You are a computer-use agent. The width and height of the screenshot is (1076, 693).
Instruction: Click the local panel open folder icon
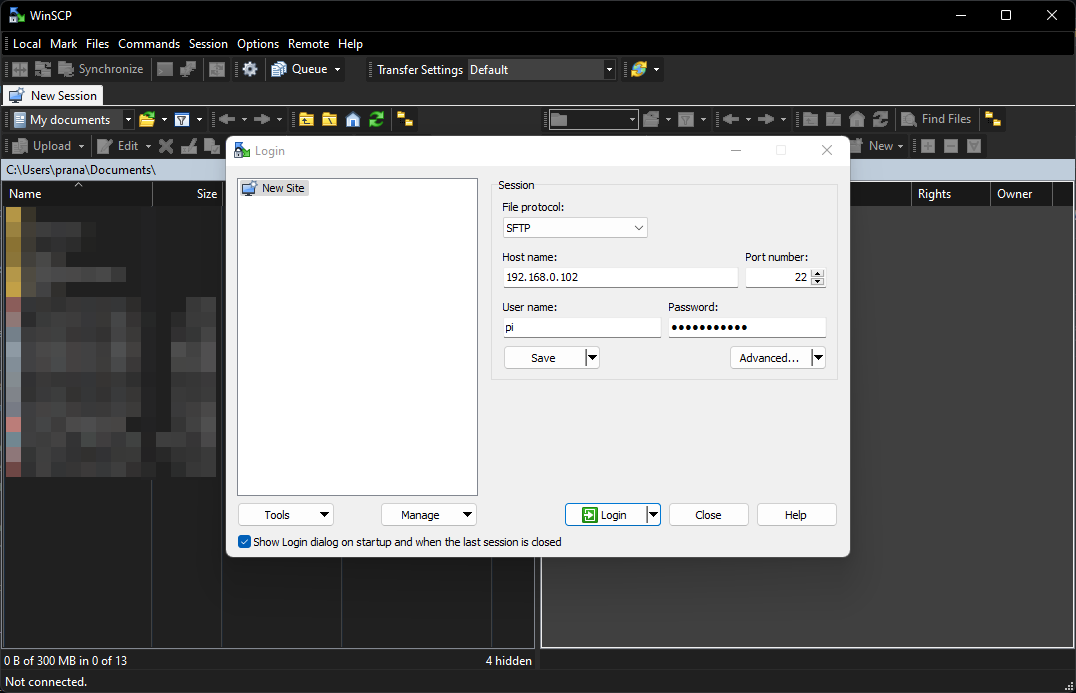pos(147,120)
